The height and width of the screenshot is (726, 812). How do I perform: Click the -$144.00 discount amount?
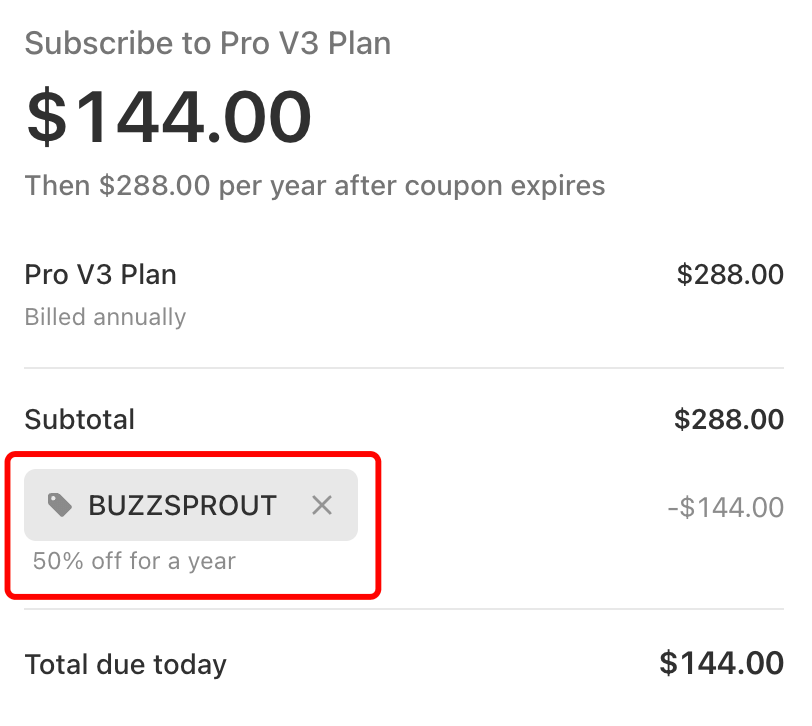(x=727, y=507)
